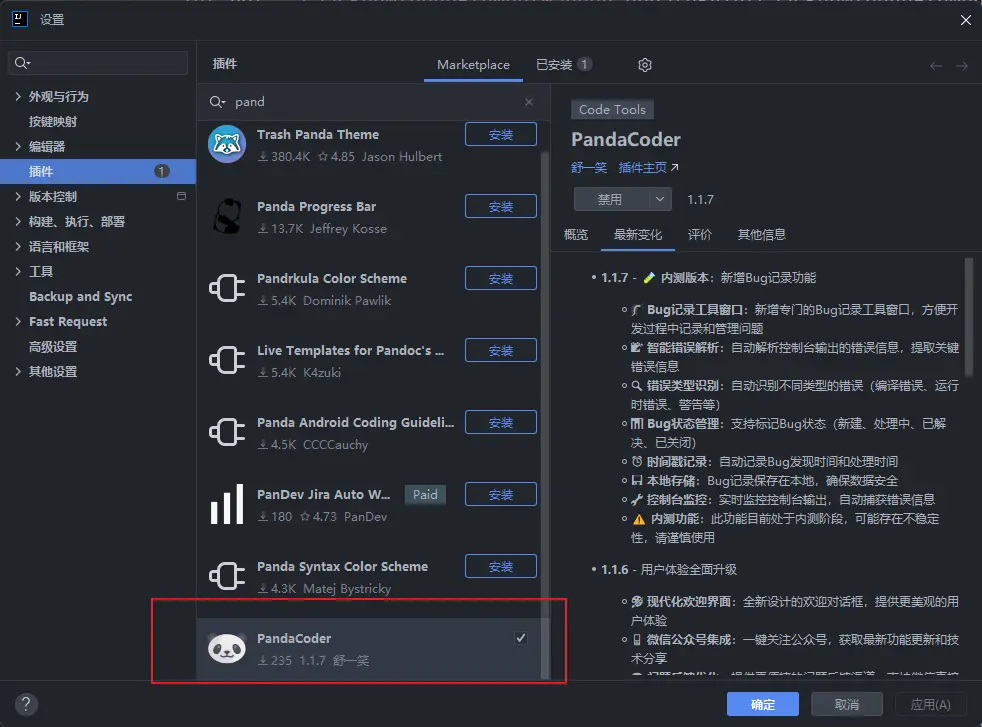Focus the settings sidebar search field
This screenshot has height=727, width=982.
[98, 63]
